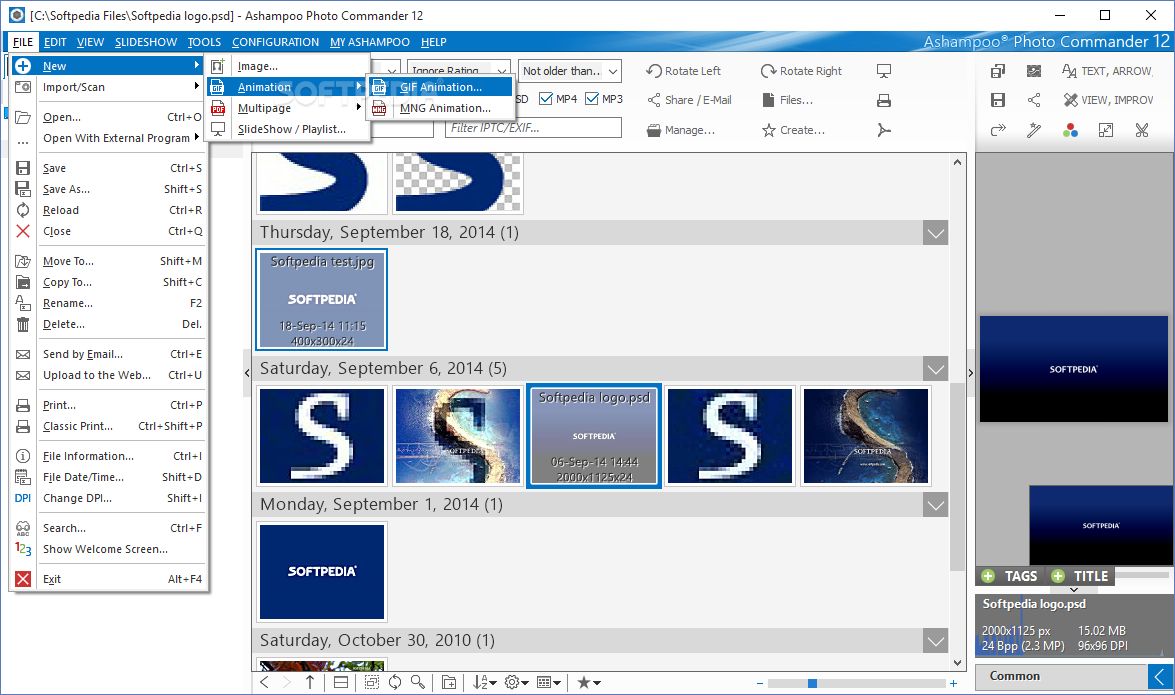Click the plus to enlarge thumbnails
Screen dimensions: 1175x695
[953, 683]
